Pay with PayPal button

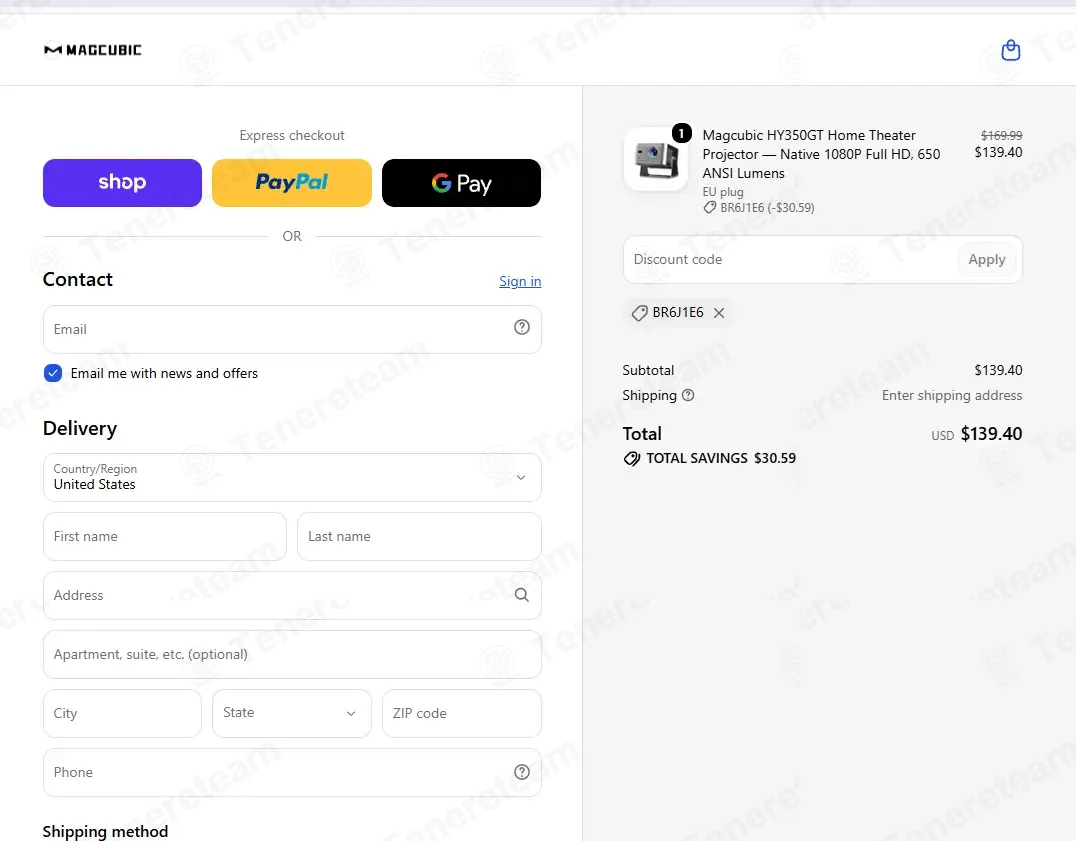click(x=292, y=182)
